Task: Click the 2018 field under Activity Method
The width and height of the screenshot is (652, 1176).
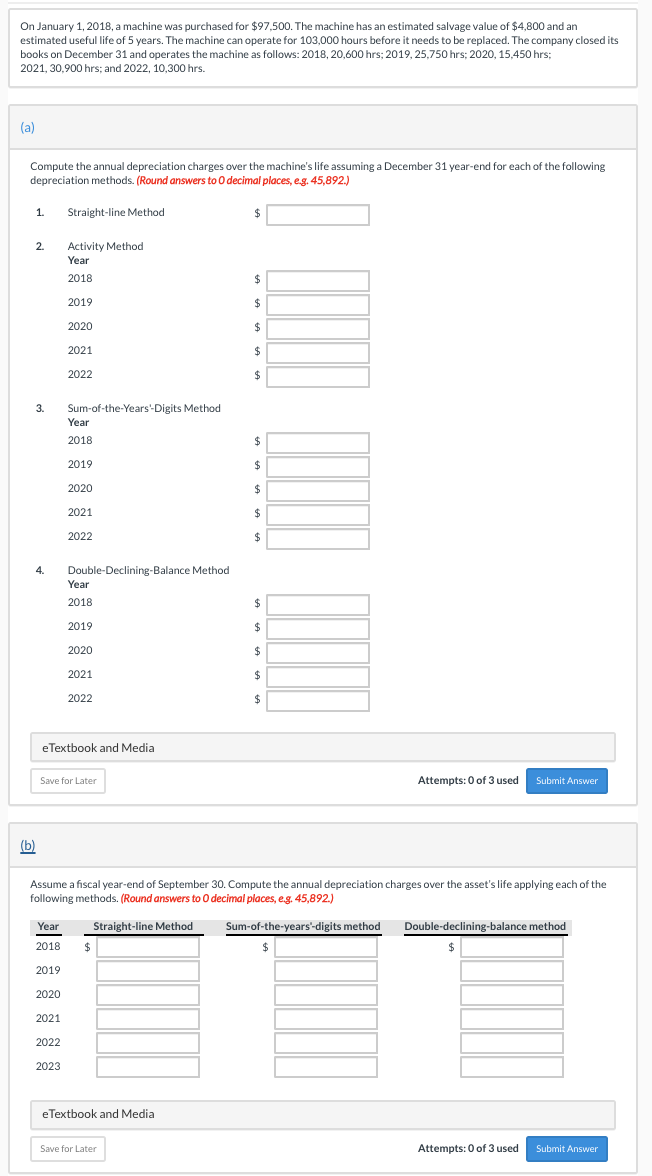Action: [x=317, y=278]
